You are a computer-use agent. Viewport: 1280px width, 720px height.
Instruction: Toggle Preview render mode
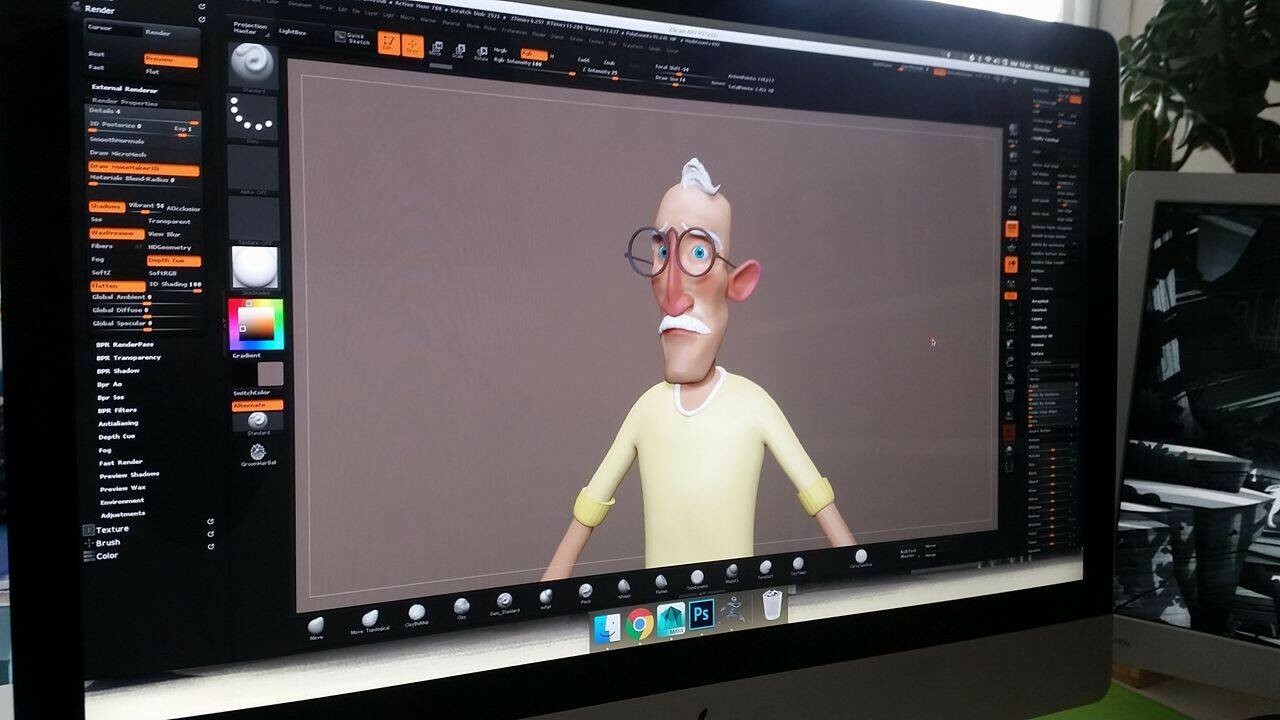[x=171, y=60]
